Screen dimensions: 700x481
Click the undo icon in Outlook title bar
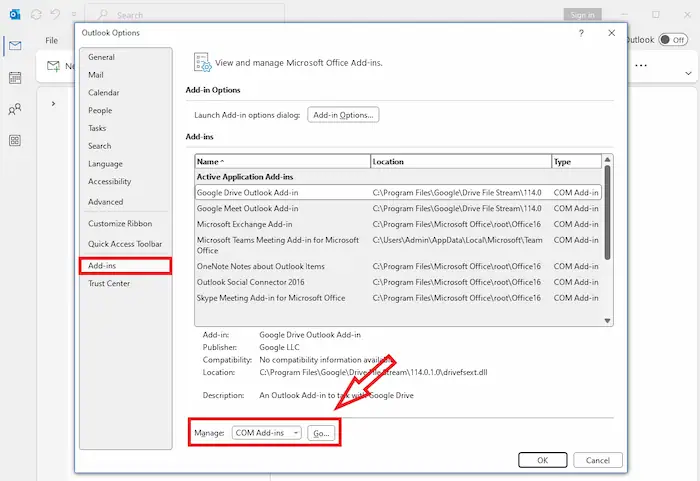coord(55,15)
